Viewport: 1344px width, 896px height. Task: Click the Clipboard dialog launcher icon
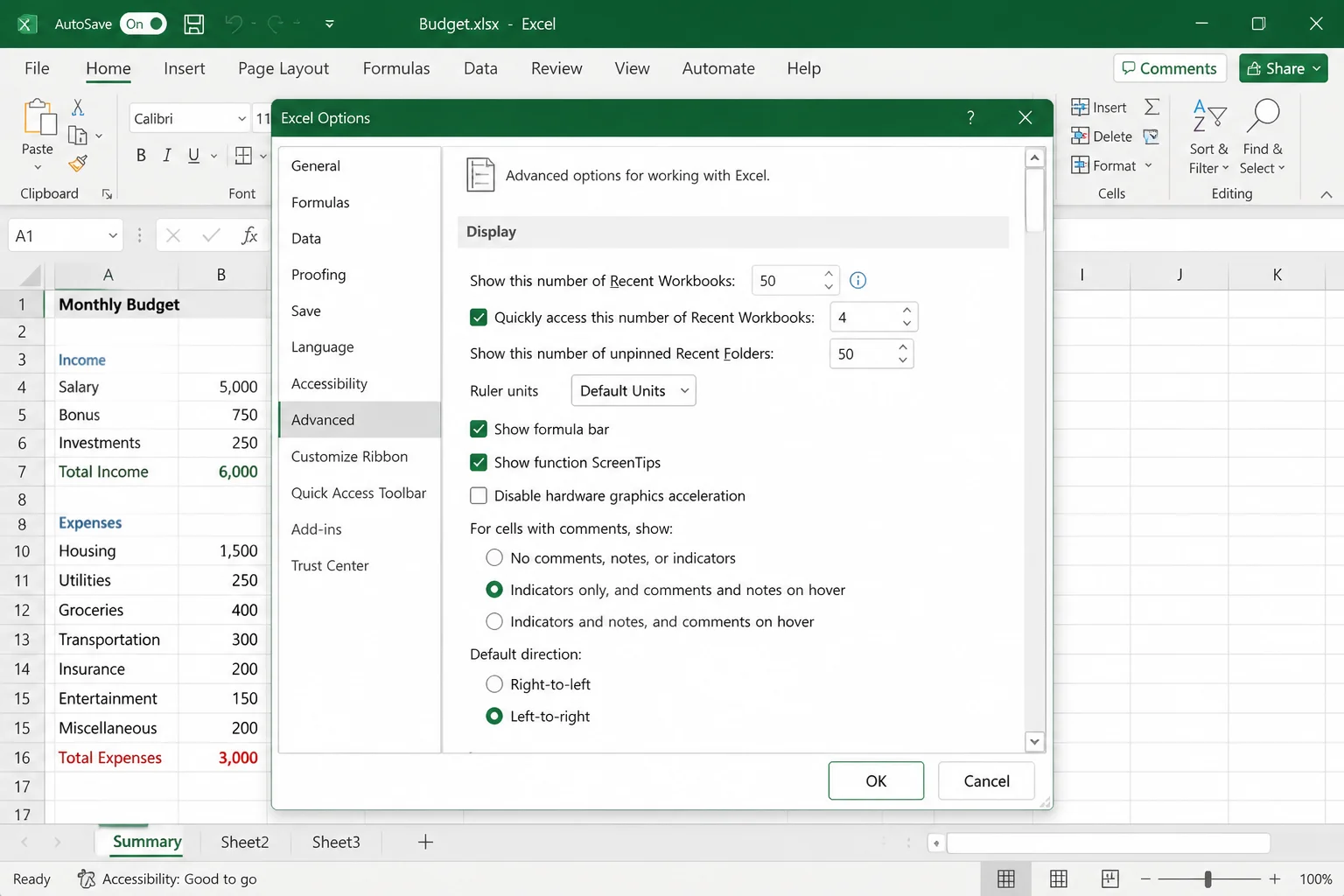[107, 194]
